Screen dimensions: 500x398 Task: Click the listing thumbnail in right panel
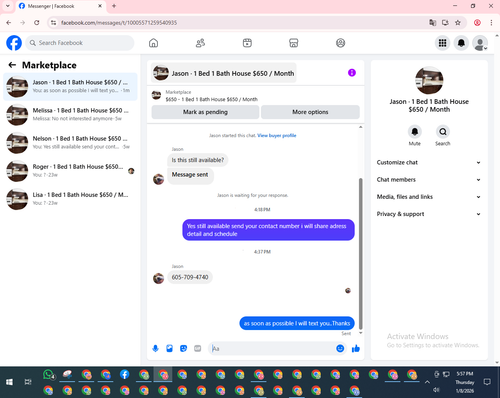coord(429,80)
